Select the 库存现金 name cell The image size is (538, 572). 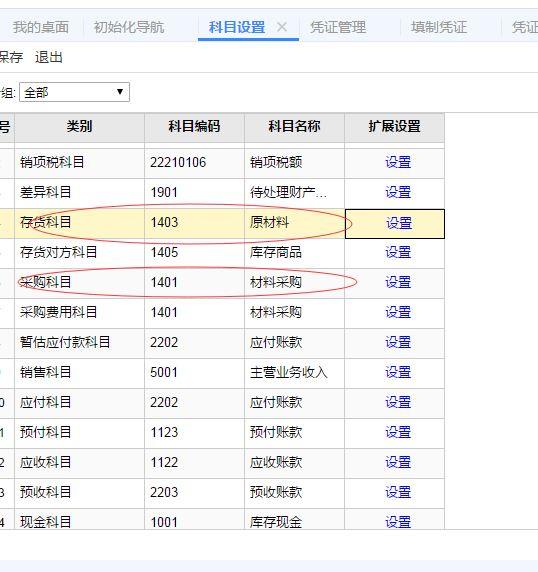coord(294,519)
